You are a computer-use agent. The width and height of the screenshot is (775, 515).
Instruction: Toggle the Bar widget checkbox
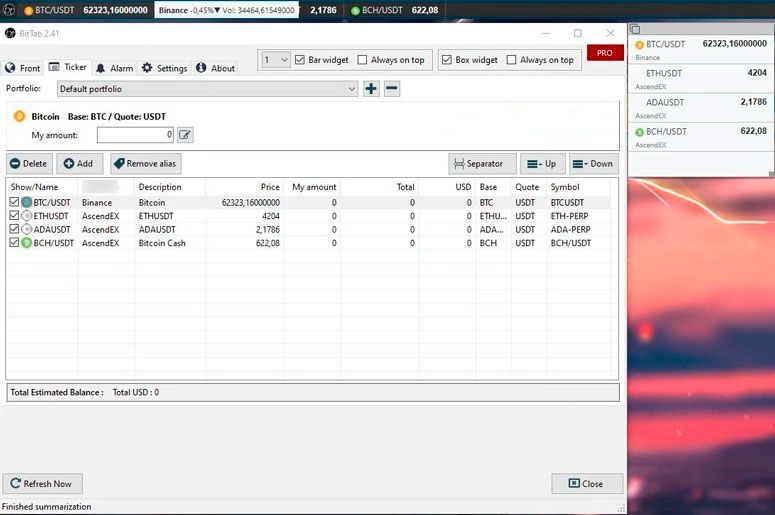[x=300, y=60]
